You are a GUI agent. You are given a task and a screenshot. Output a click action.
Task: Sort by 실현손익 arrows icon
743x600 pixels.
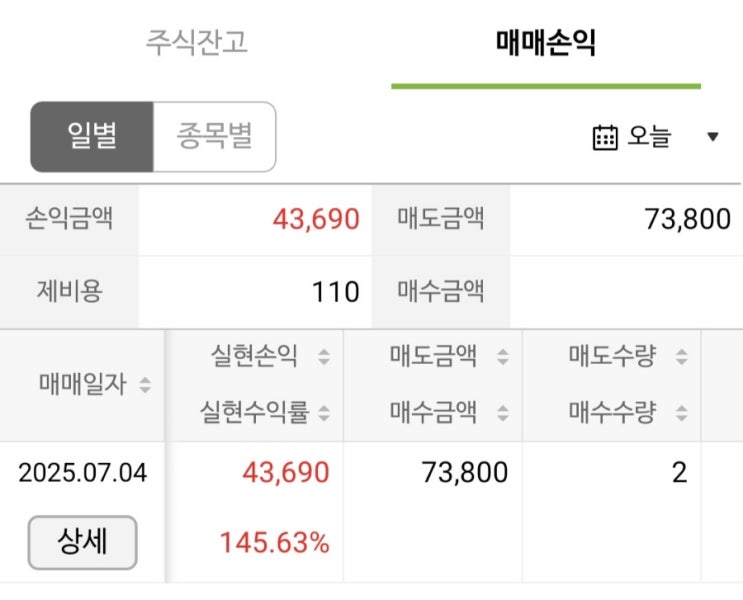pos(323,356)
